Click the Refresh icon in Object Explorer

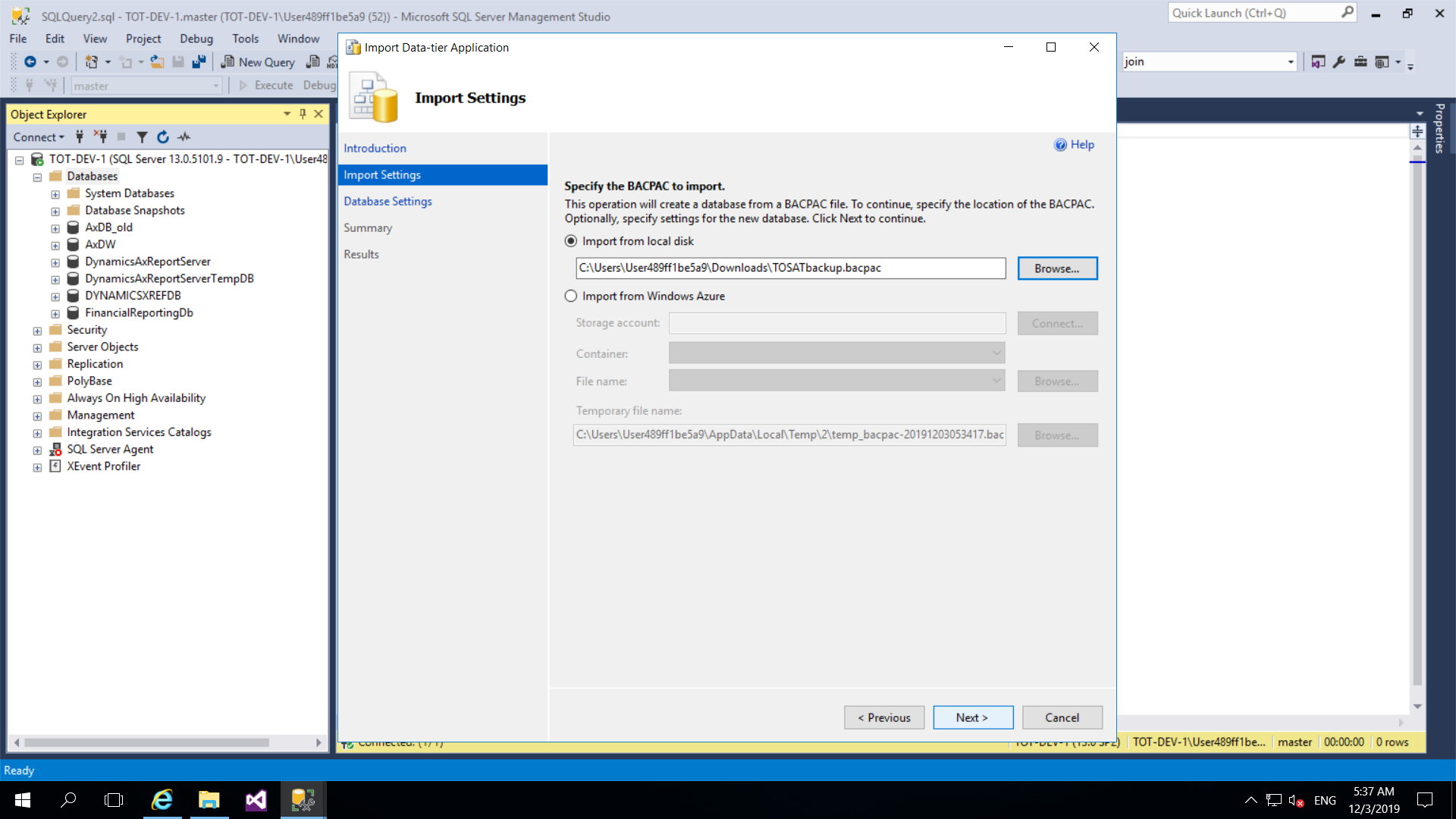pos(163,137)
